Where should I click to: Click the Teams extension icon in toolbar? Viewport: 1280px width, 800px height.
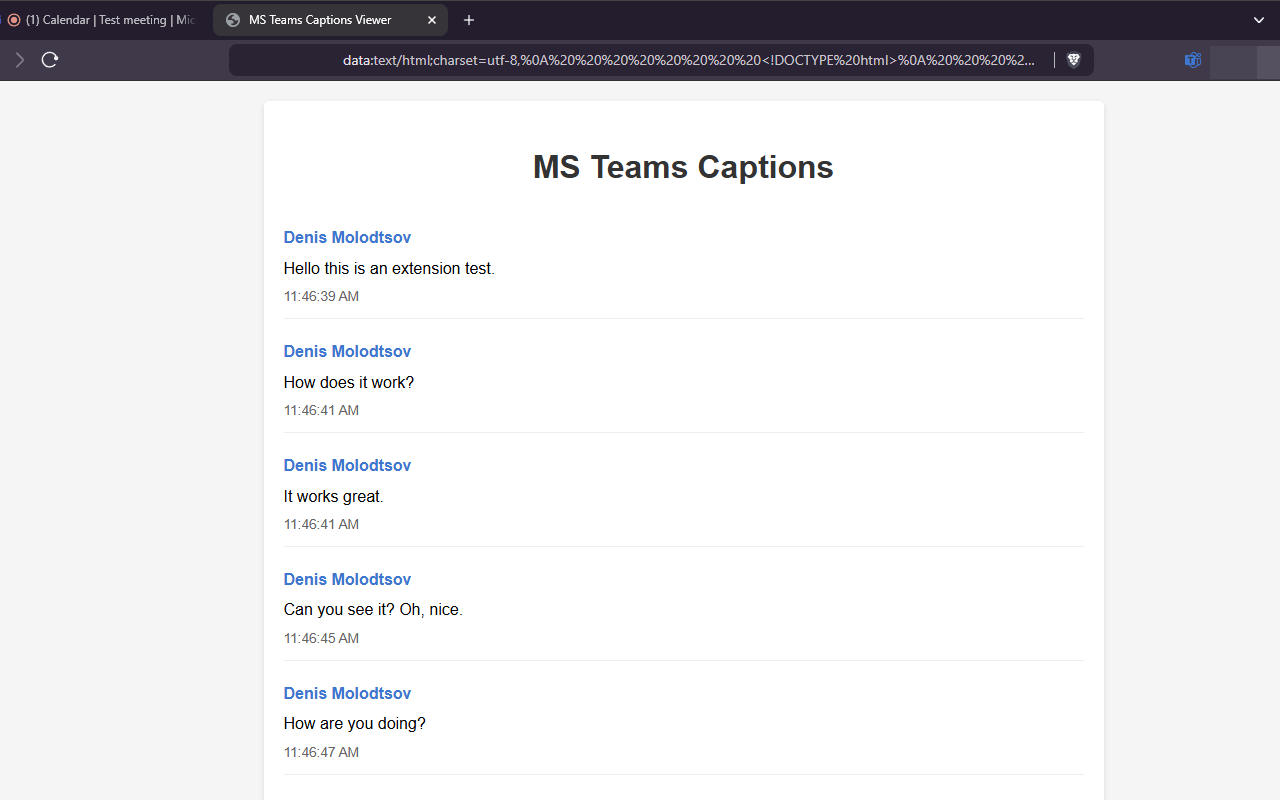tap(1193, 60)
